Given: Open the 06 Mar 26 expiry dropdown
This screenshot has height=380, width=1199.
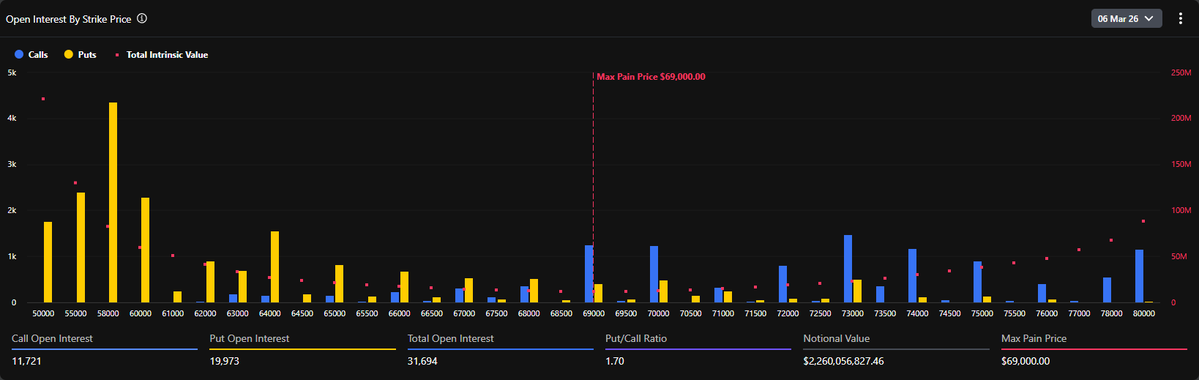Looking at the screenshot, I should tap(1126, 18).
